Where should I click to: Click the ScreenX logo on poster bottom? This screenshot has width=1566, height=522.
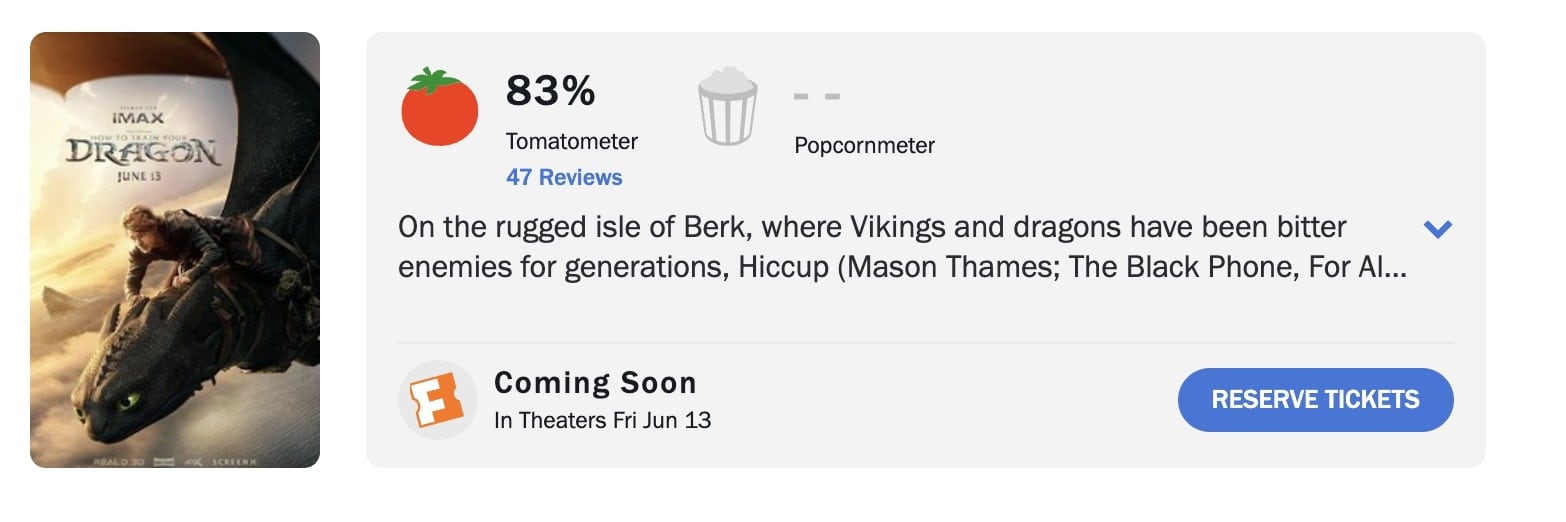point(234,461)
